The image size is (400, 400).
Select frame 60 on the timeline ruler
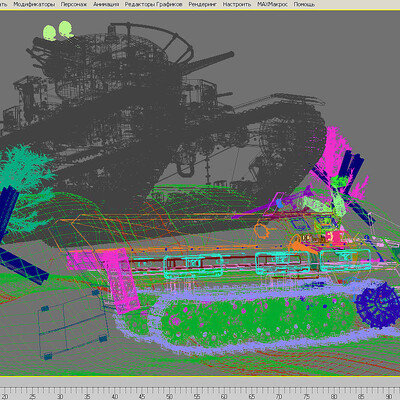click(224, 397)
